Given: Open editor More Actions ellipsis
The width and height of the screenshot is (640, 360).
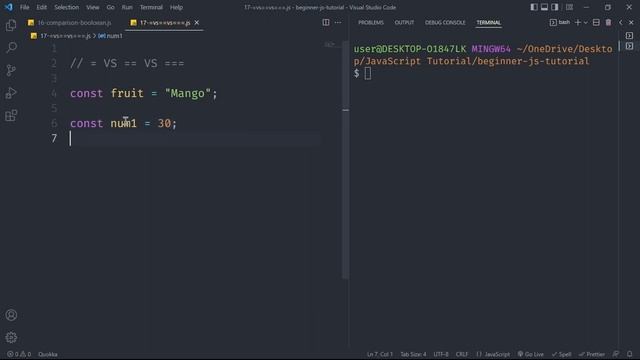Looking at the screenshot, I should pyautogui.click(x=338, y=22).
